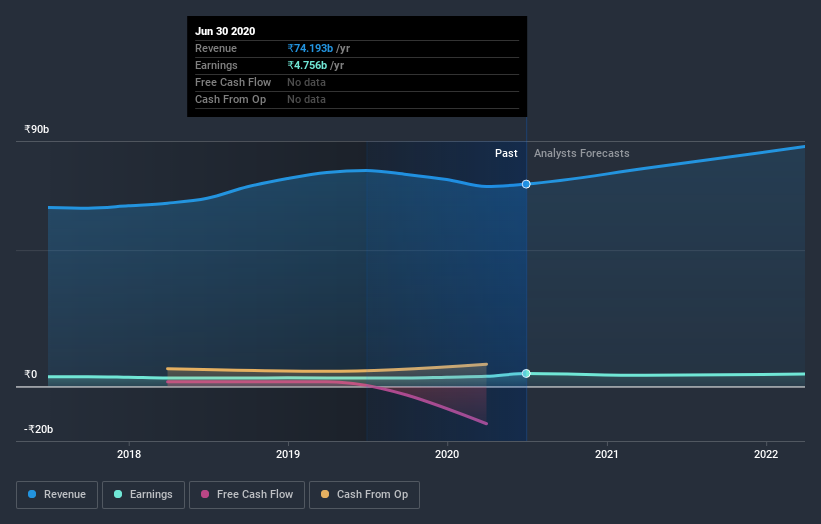Toggle the Cash From Op legend button

(364, 495)
